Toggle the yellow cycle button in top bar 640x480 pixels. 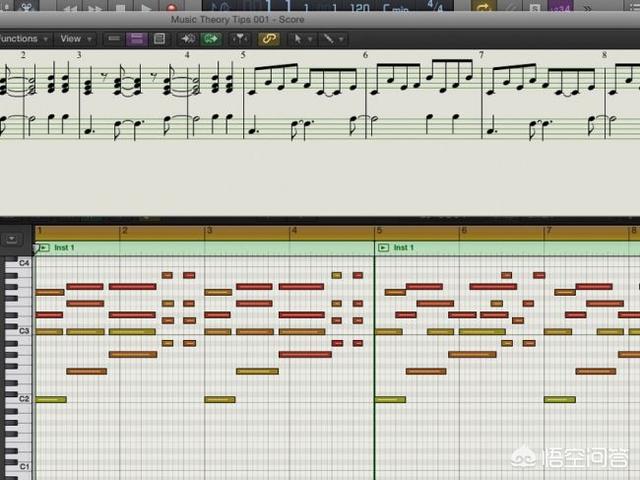[484, 8]
